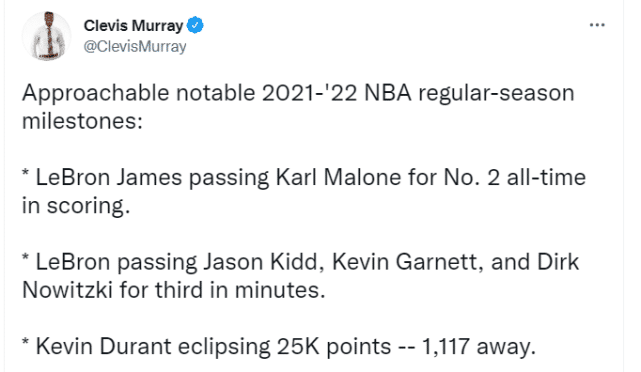This screenshot has height=372, width=641.
Task: Open the tweet's three-dot more options menu
Action: coord(597,25)
